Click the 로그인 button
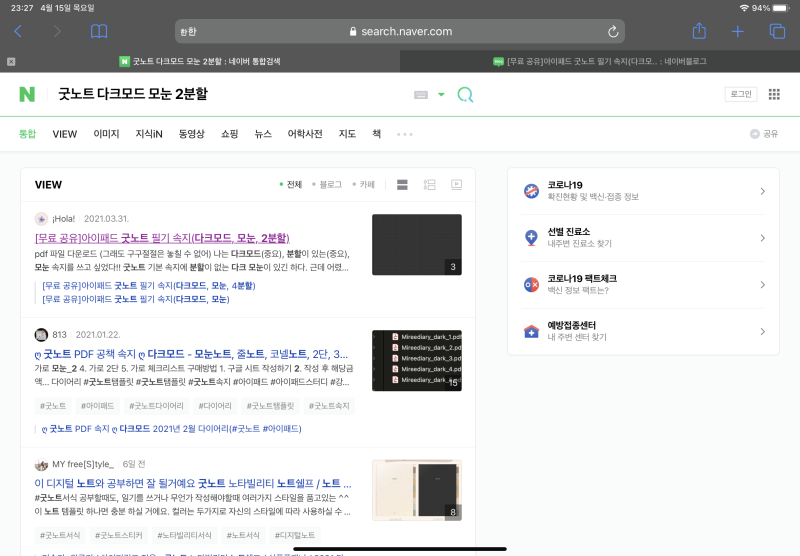 (x=741, y=94)
